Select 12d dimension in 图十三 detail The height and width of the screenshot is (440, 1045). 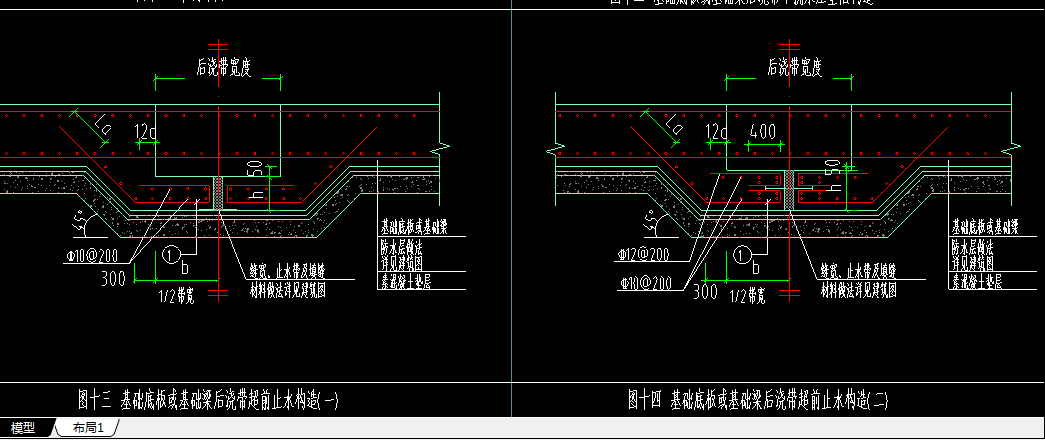coord(145,133)
